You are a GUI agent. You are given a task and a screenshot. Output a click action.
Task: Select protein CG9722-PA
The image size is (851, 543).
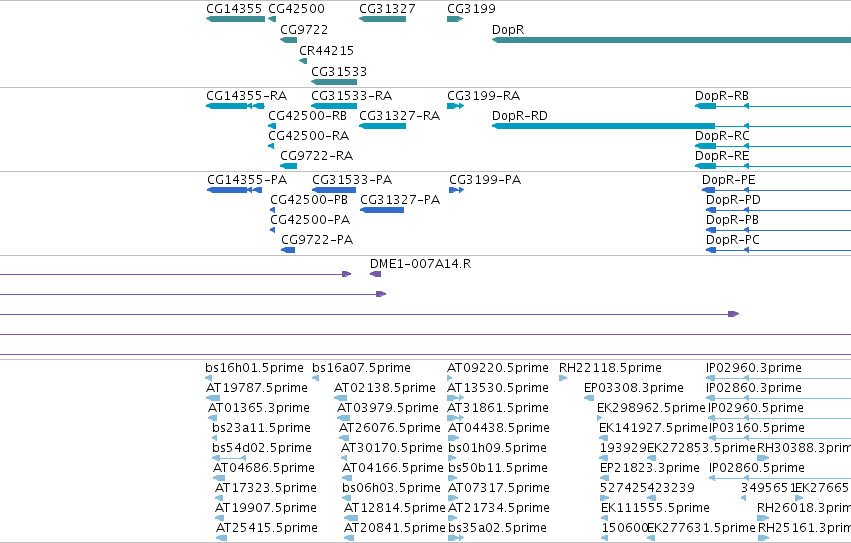tap(288, 250)
